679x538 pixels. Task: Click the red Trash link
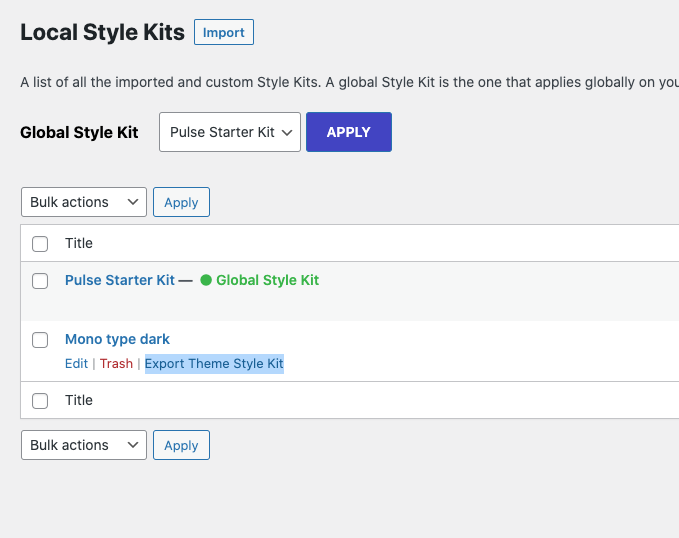[116, 363]
